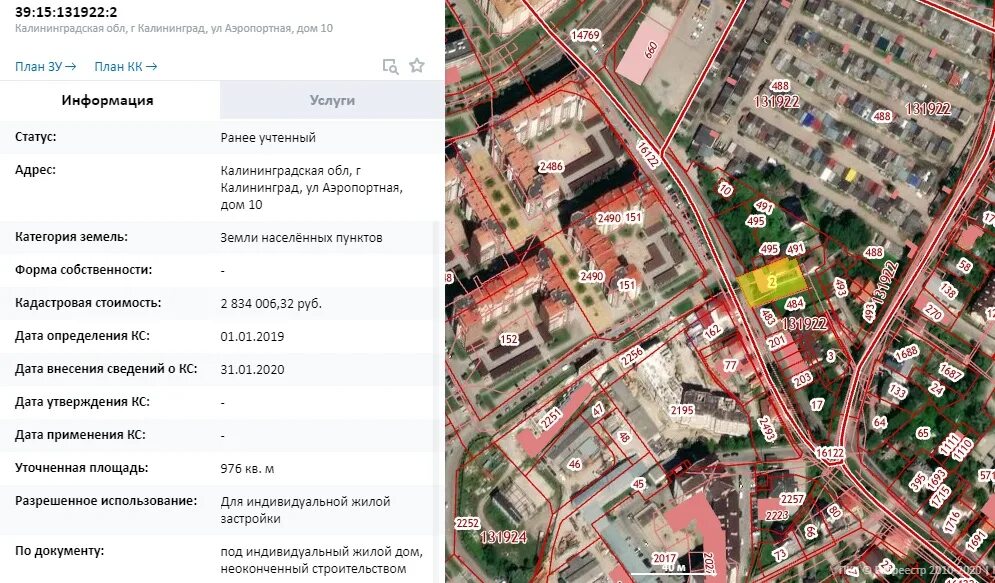Click parcel label 46 on the map

[x=574, y=464]
